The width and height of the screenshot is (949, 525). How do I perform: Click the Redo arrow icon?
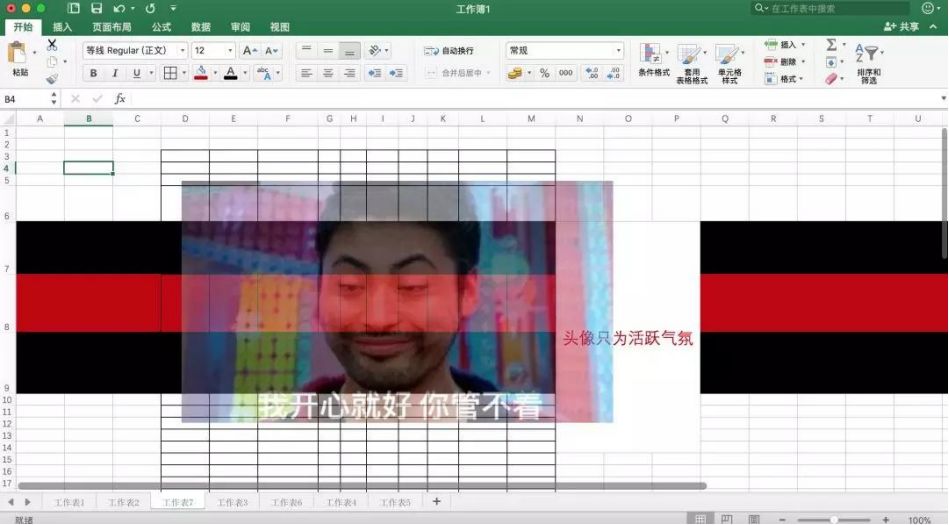click(x=150, y=8)
